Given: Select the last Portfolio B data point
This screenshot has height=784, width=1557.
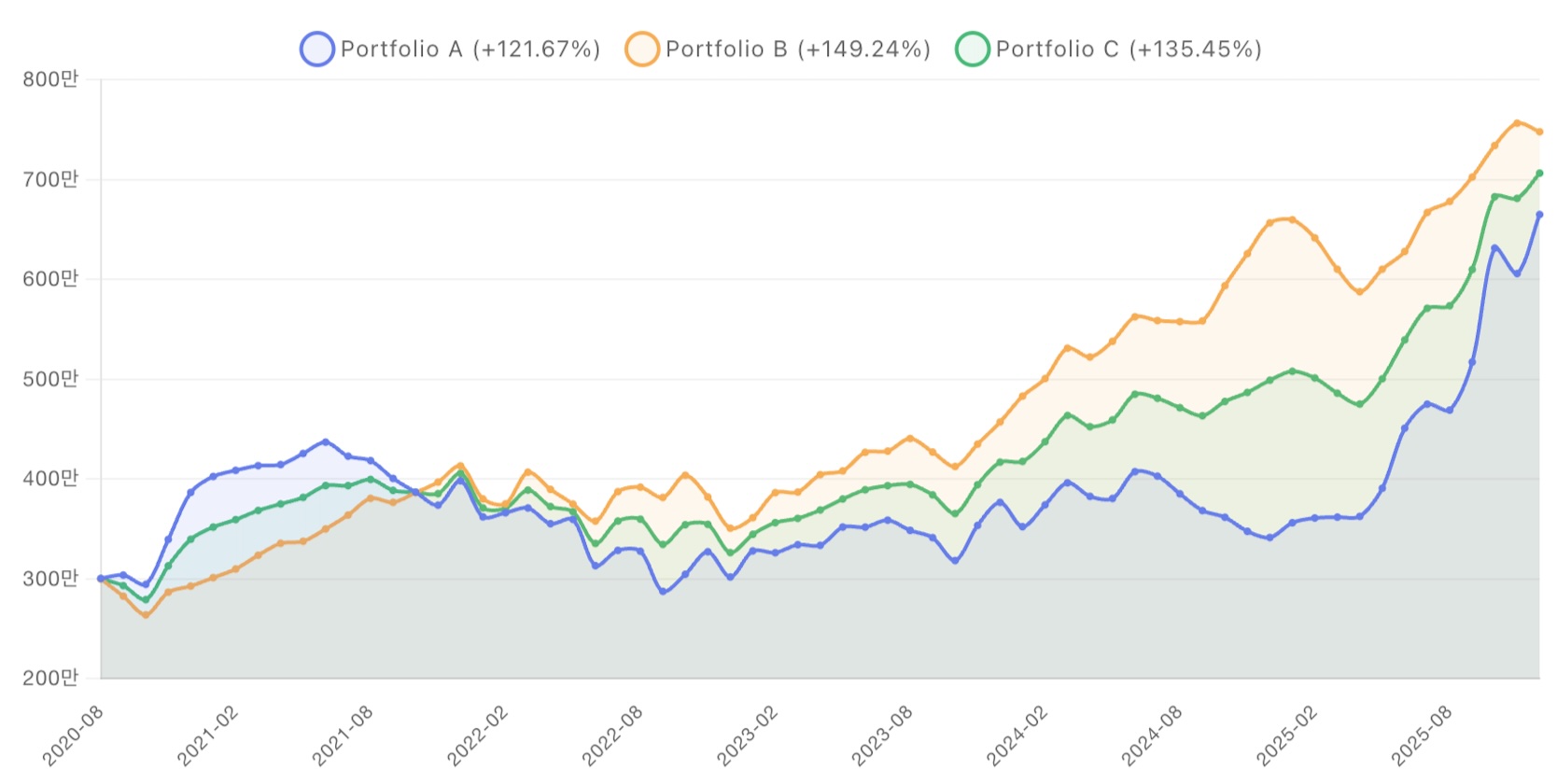Looking at the screenshot, I should click(1539, 132).
